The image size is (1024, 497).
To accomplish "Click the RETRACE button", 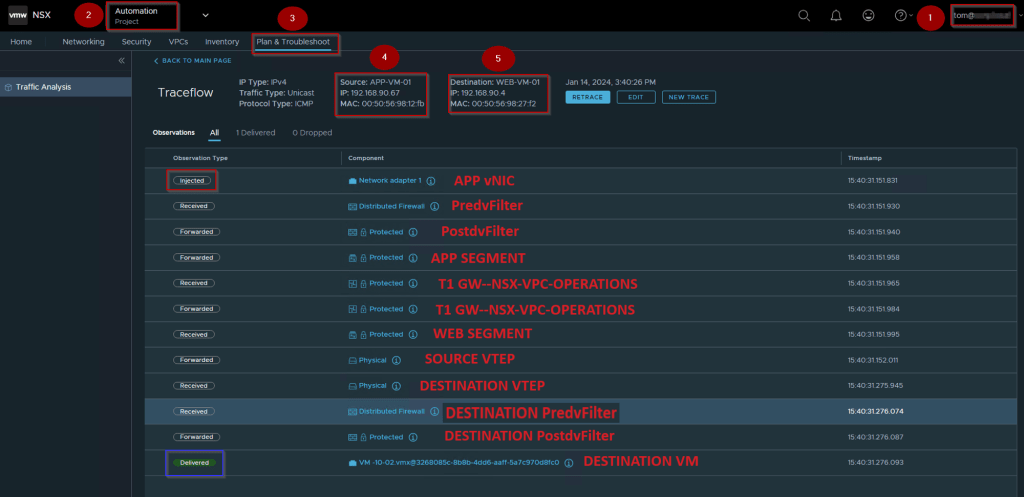I will pyautogui.click(x=587, y=97).
